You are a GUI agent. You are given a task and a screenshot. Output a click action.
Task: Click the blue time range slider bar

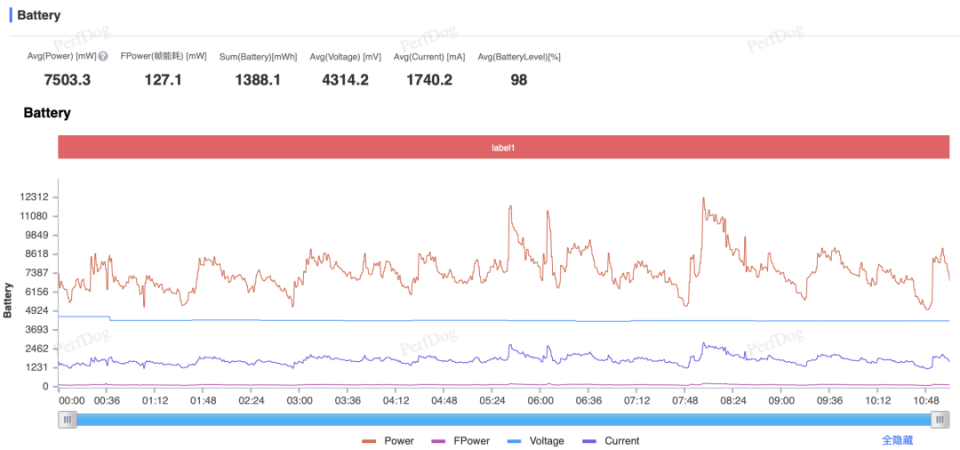pyautogui.click(x=504, y=419)
